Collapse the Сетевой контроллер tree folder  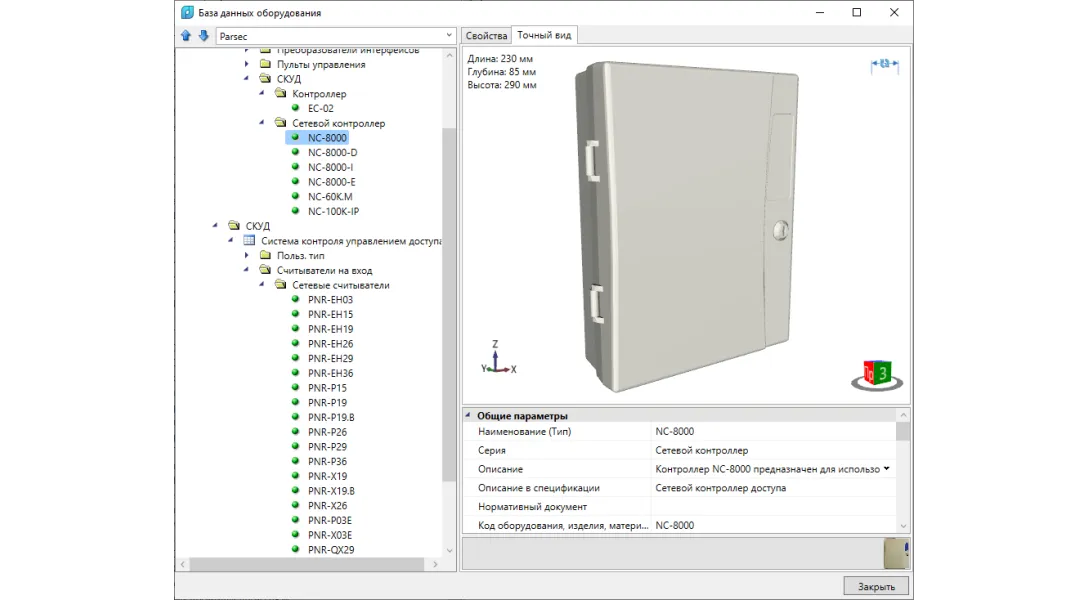point(263,123)
